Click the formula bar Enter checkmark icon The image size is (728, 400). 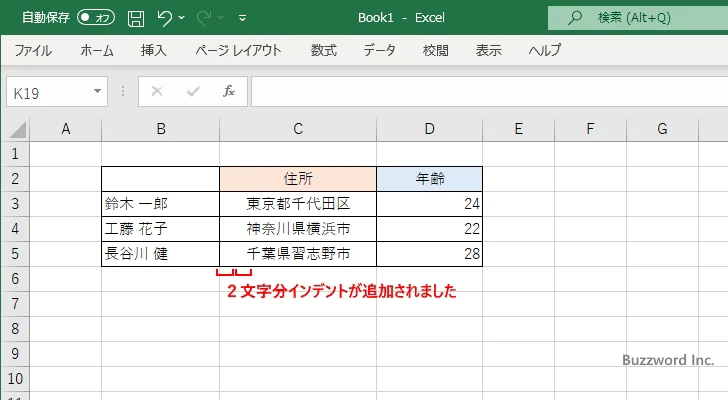tap(193, 91)
